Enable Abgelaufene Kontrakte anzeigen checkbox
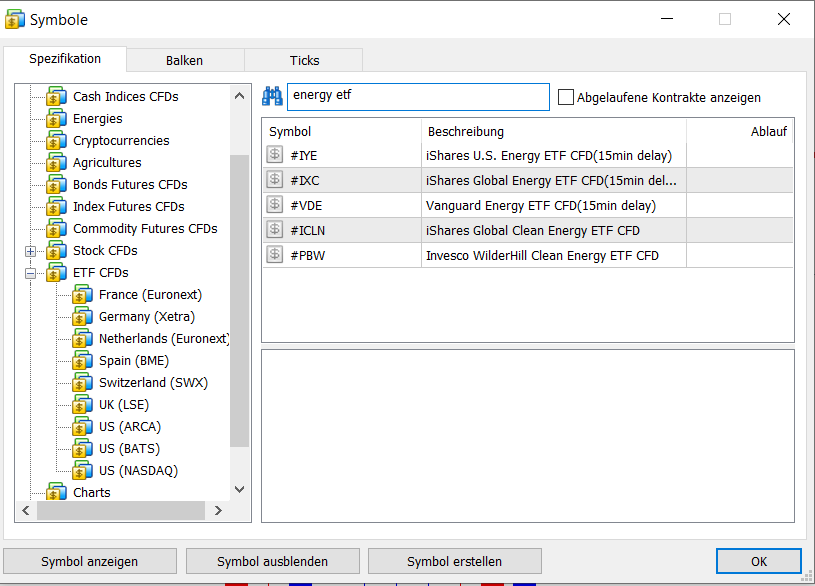815x586 pixels. click(x=566, y=97)
